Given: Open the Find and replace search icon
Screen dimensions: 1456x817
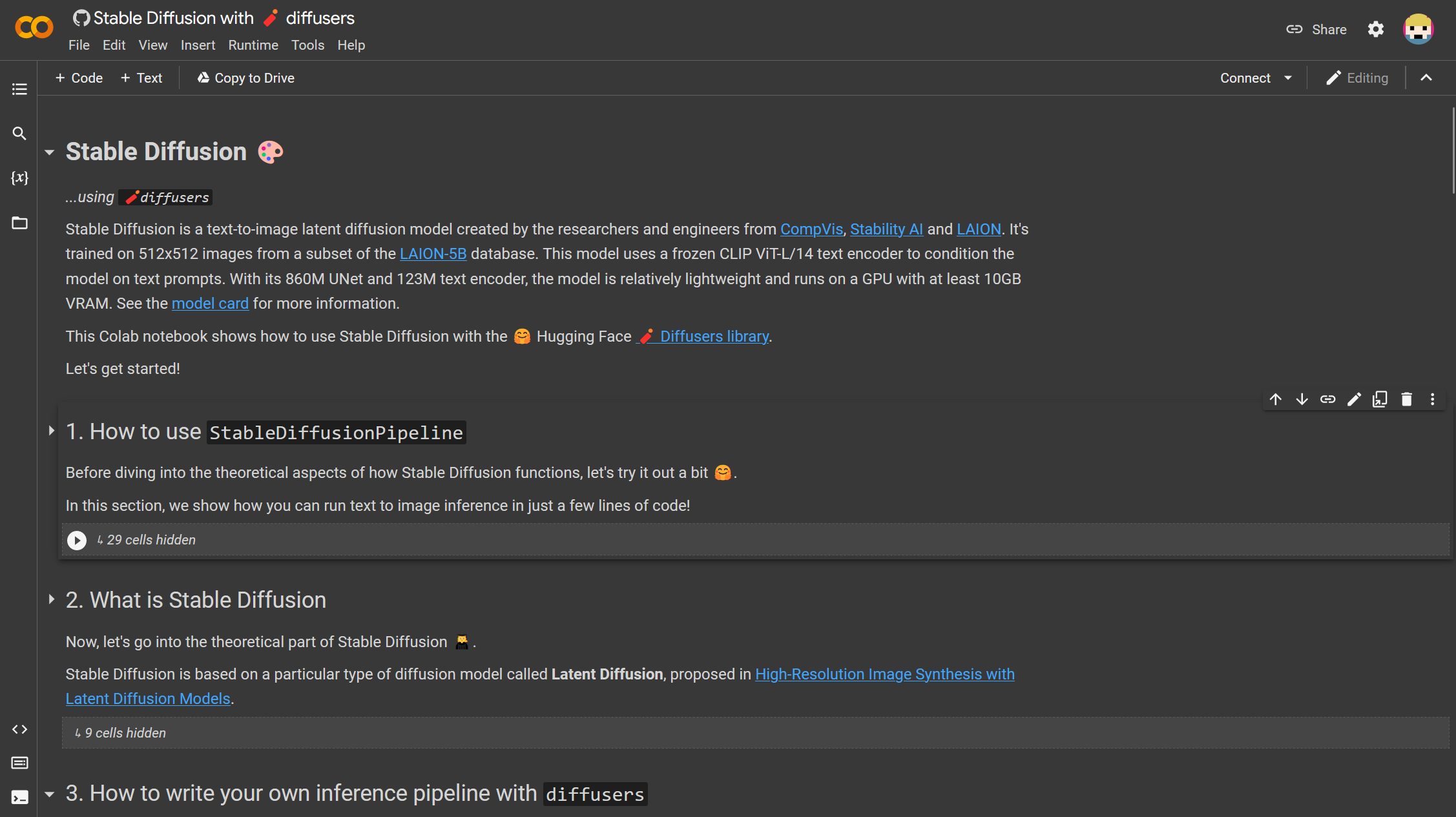Looking at the screenshot, I should pos(19,134).
